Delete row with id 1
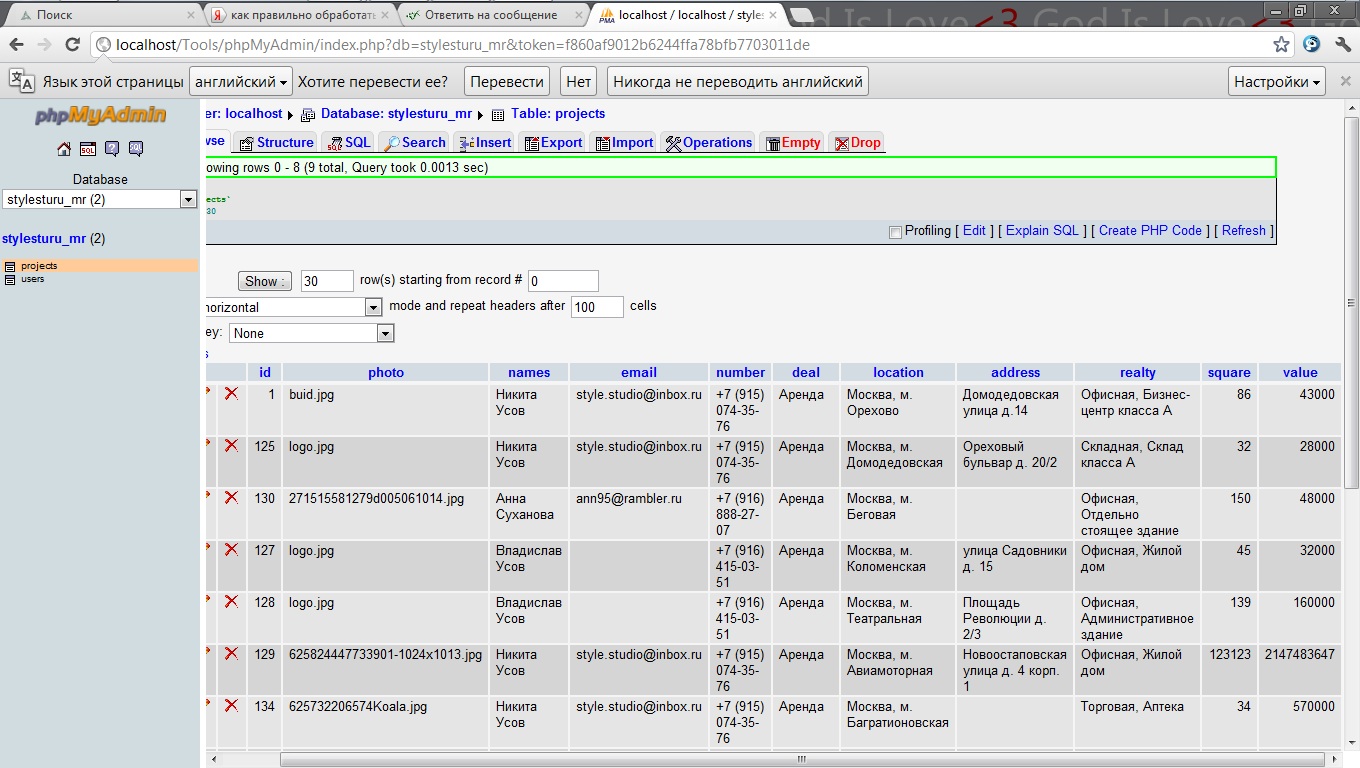Screen dimensions: 1360x768 coord(231,394)
